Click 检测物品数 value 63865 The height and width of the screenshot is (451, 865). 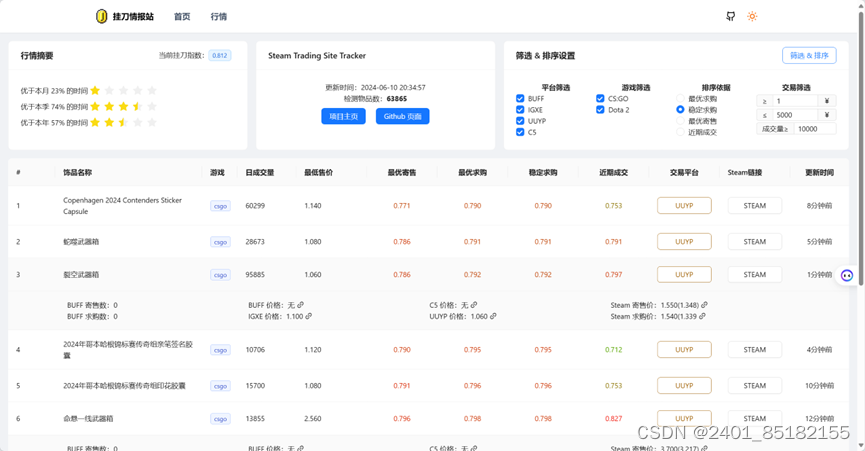(397, 99)
